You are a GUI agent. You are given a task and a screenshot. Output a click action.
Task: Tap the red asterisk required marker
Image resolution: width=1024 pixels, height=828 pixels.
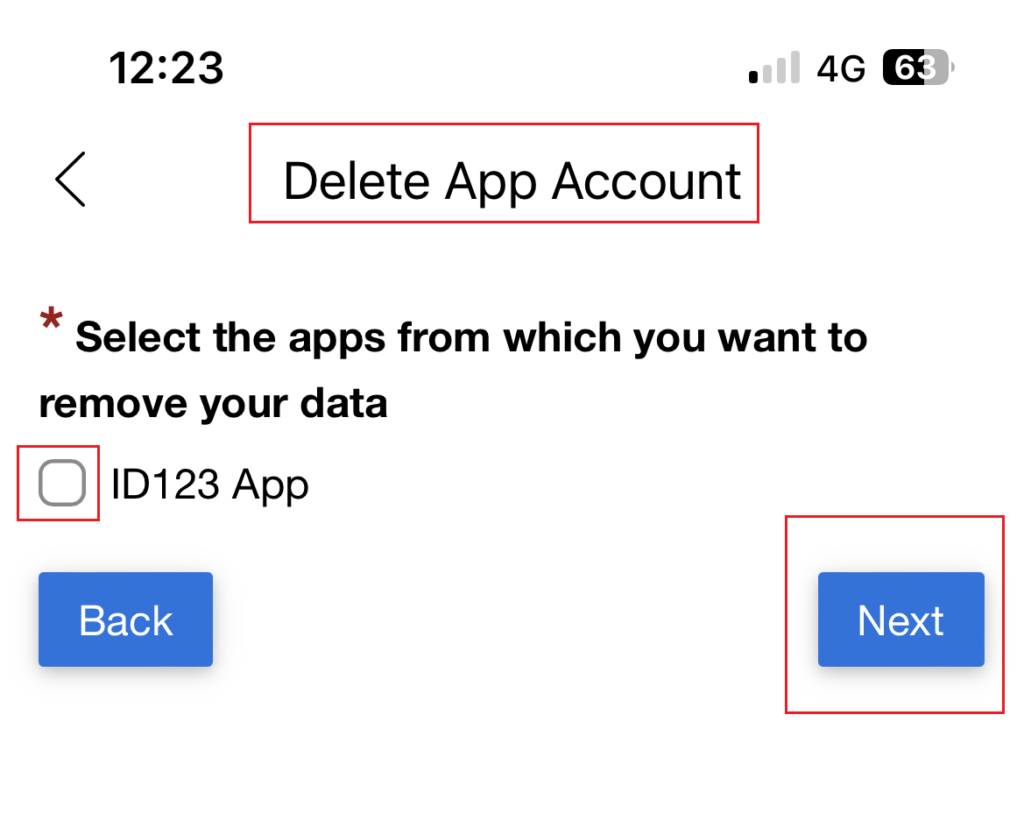click(x=49, y=320)
